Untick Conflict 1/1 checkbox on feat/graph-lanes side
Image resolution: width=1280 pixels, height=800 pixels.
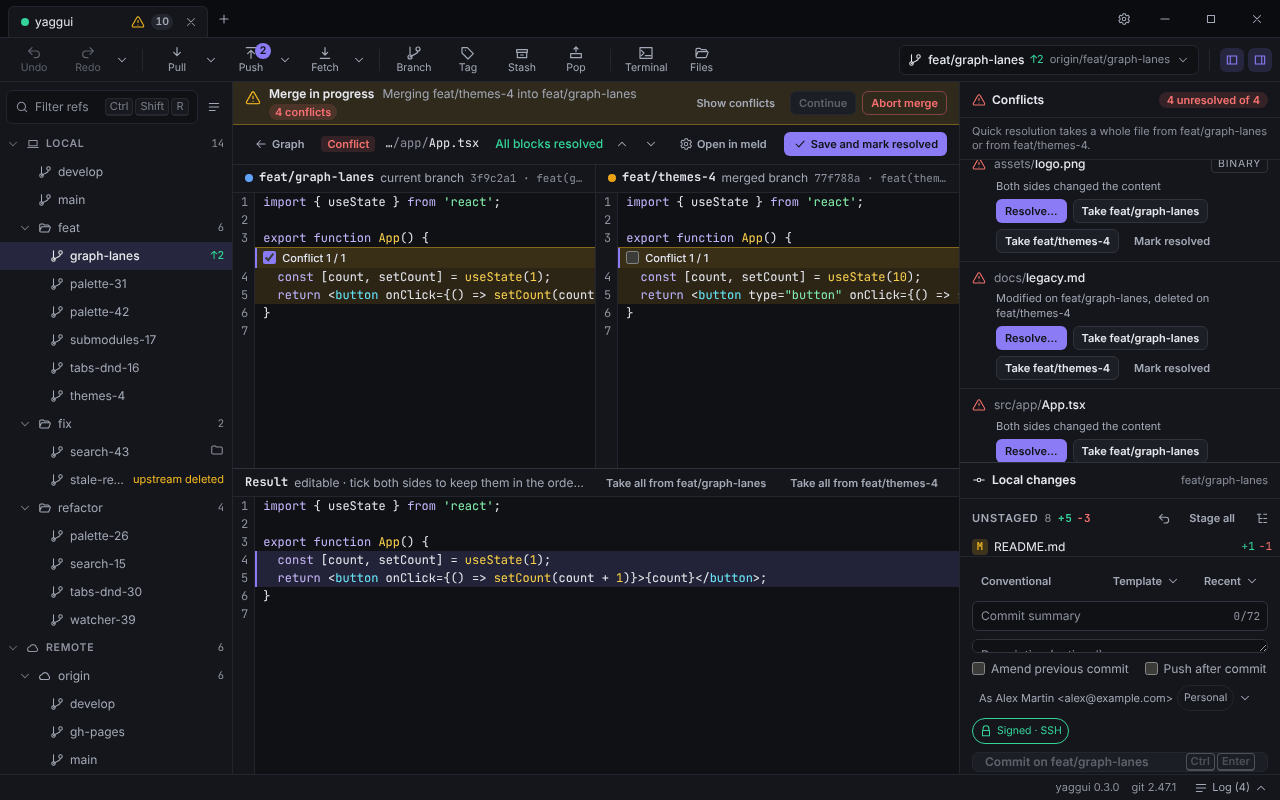tap(269, 258)
